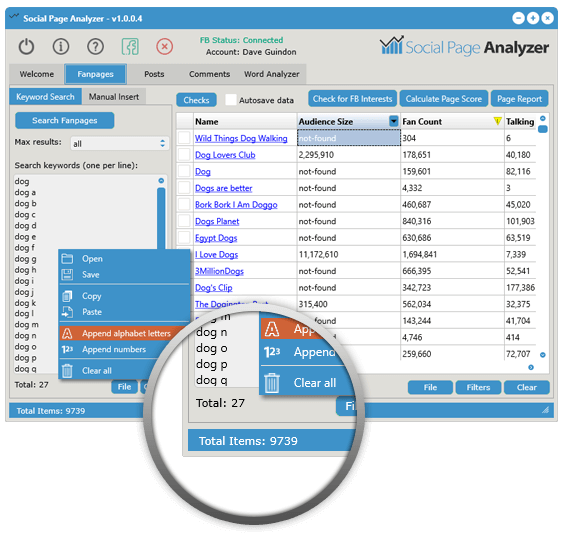Check the Wild Things Dog Walking row checkbox
562x538 pixels.
184,138
